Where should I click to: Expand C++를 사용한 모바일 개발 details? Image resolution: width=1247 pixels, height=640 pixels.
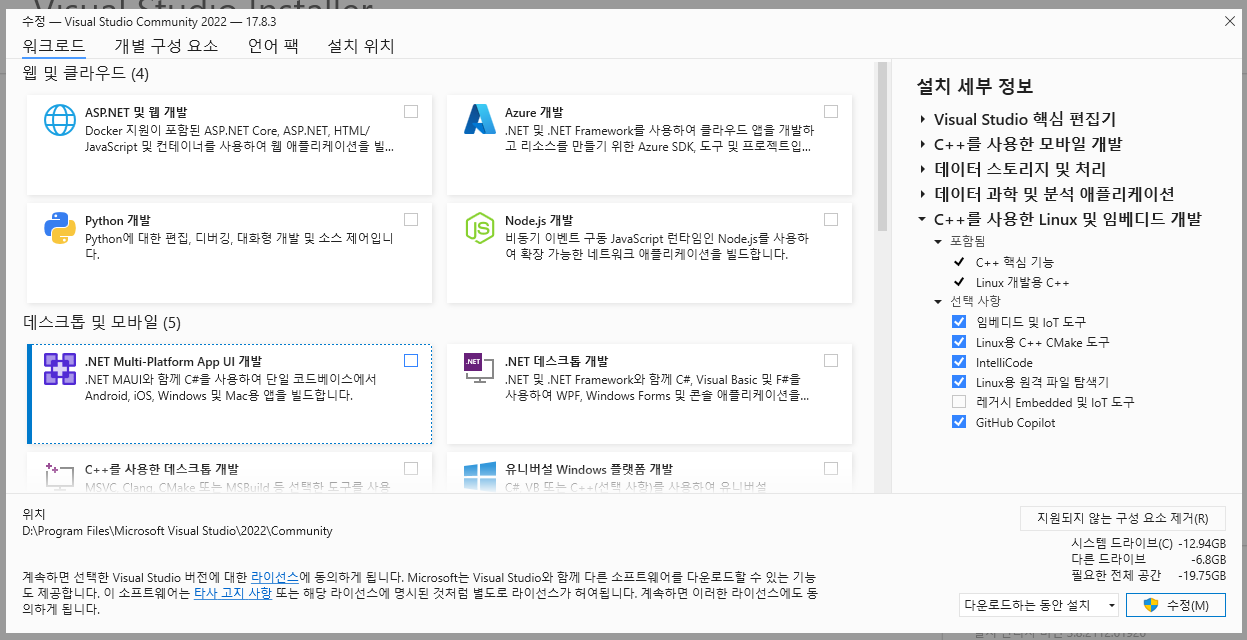coord(922,144)
